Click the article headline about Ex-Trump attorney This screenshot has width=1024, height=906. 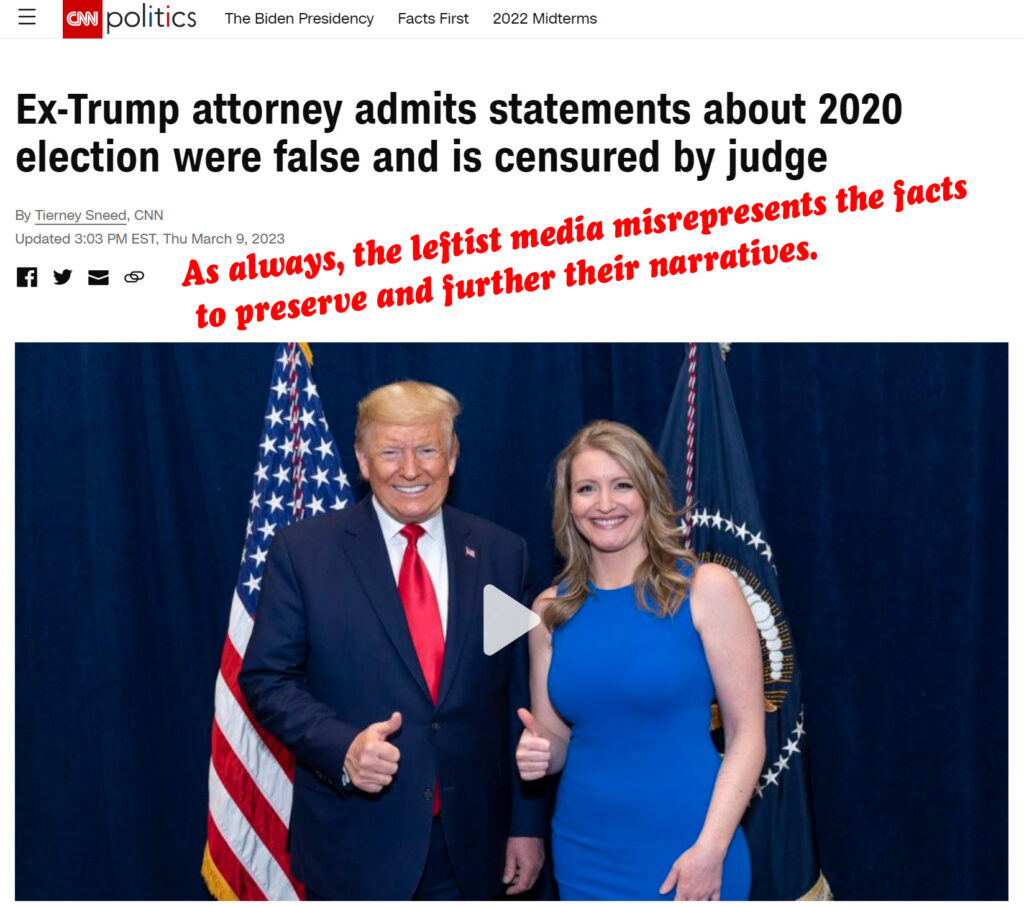pos(459,134)
